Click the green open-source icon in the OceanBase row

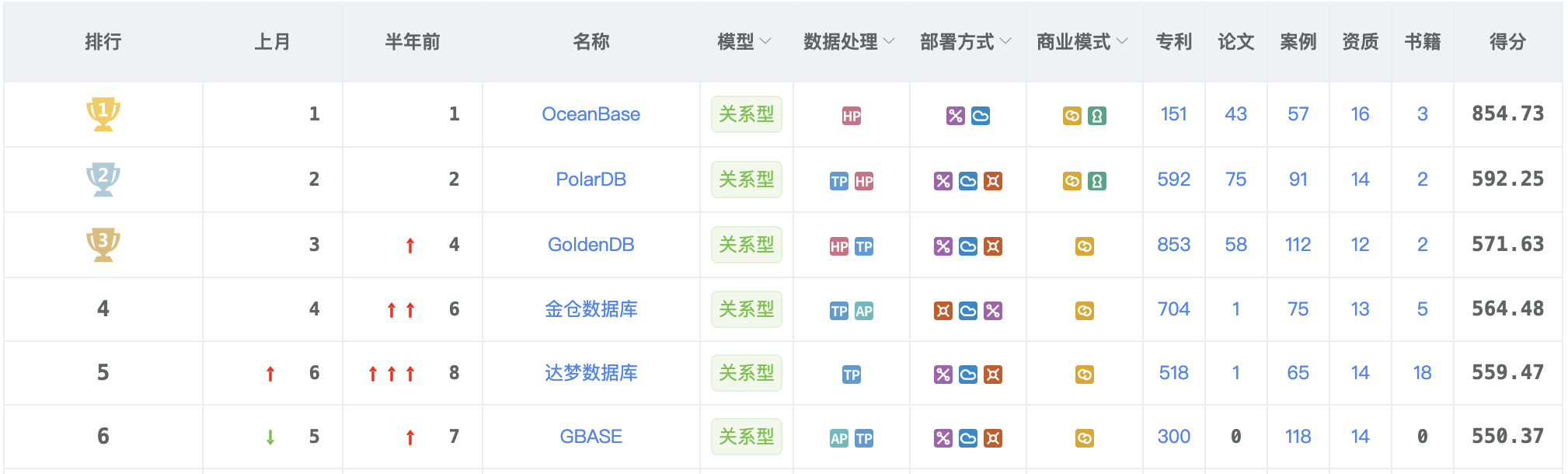click(x=1097, y=116)
